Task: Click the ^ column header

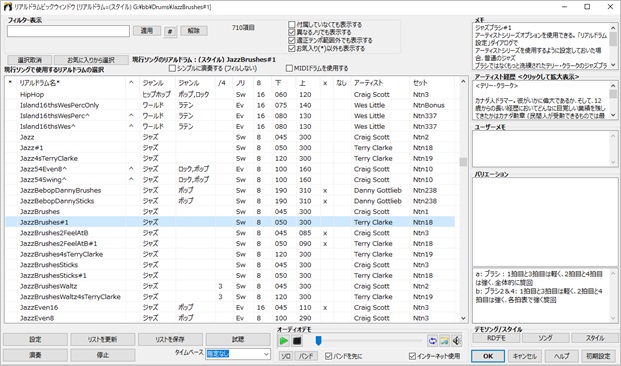Action: coord(131,83)
